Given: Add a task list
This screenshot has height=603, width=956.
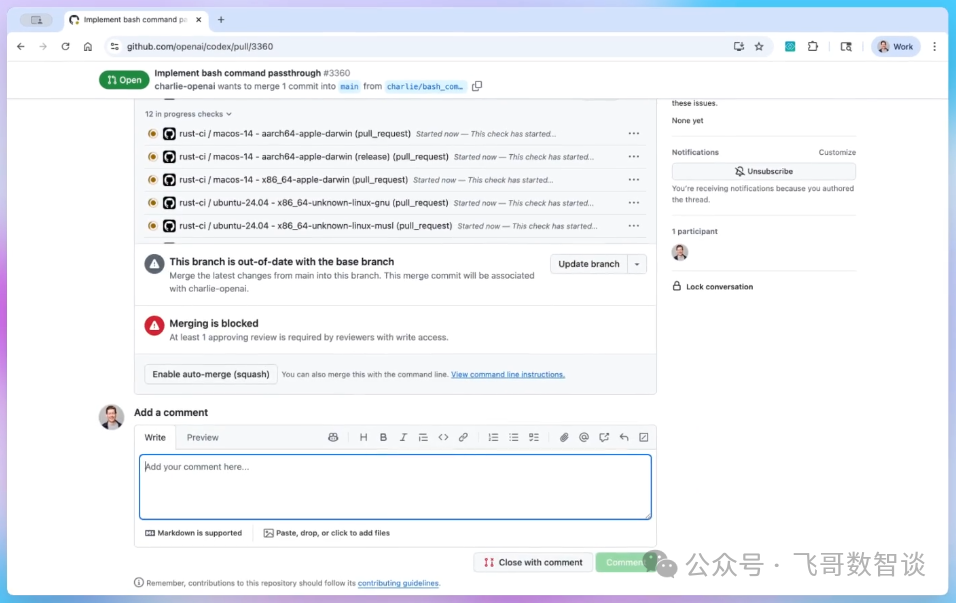Looking at the screenshot, I should click(x=534, y=437).
